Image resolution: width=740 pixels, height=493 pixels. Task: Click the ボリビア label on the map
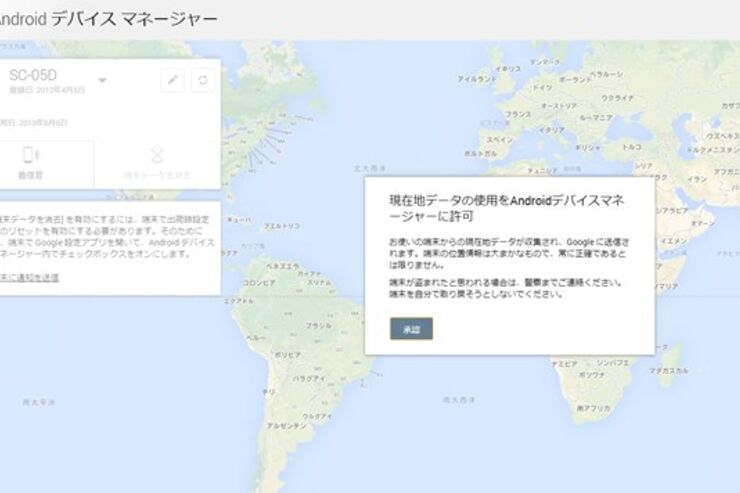[287, 354]
